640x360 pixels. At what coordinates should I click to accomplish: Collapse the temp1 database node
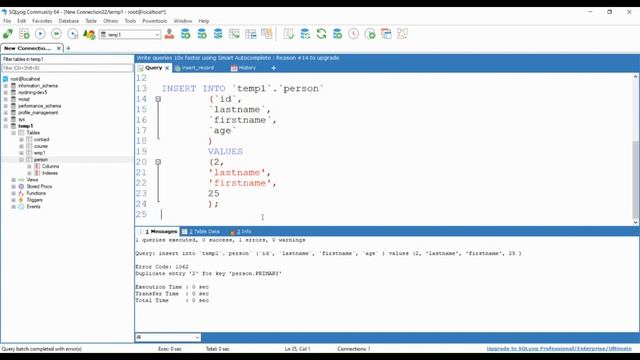pos(6,126)
